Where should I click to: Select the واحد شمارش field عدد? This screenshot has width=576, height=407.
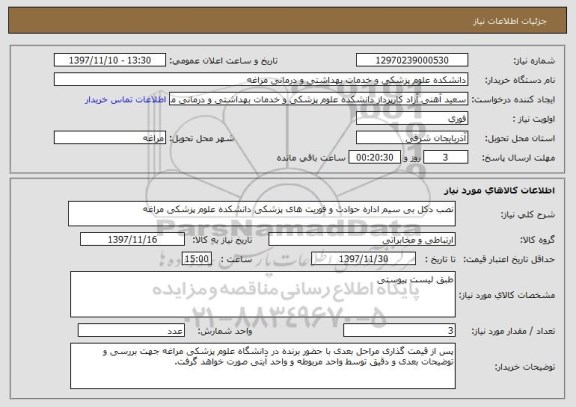pos(131,331)
